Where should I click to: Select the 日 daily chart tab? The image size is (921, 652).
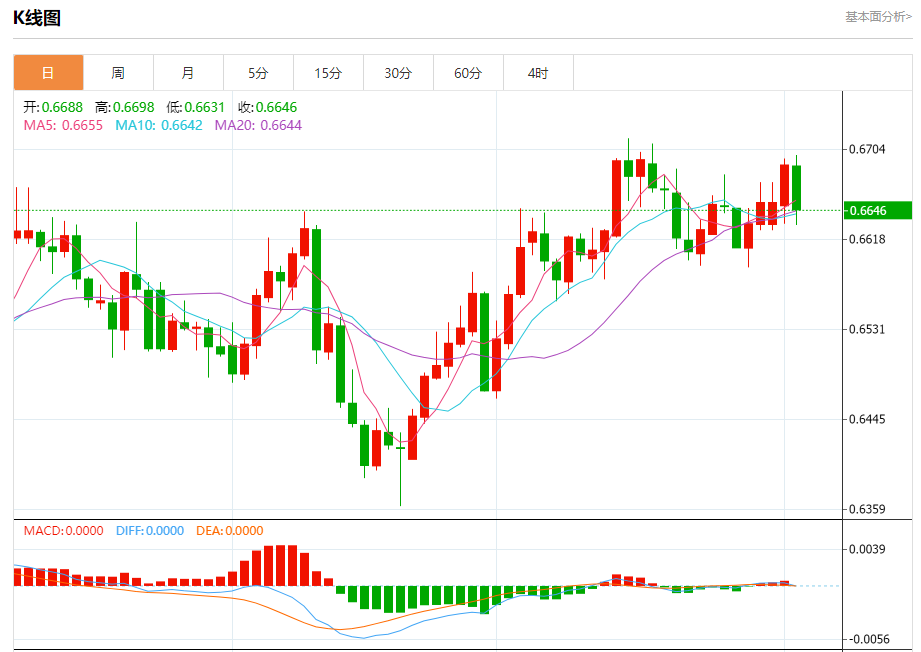coord(48,73)
